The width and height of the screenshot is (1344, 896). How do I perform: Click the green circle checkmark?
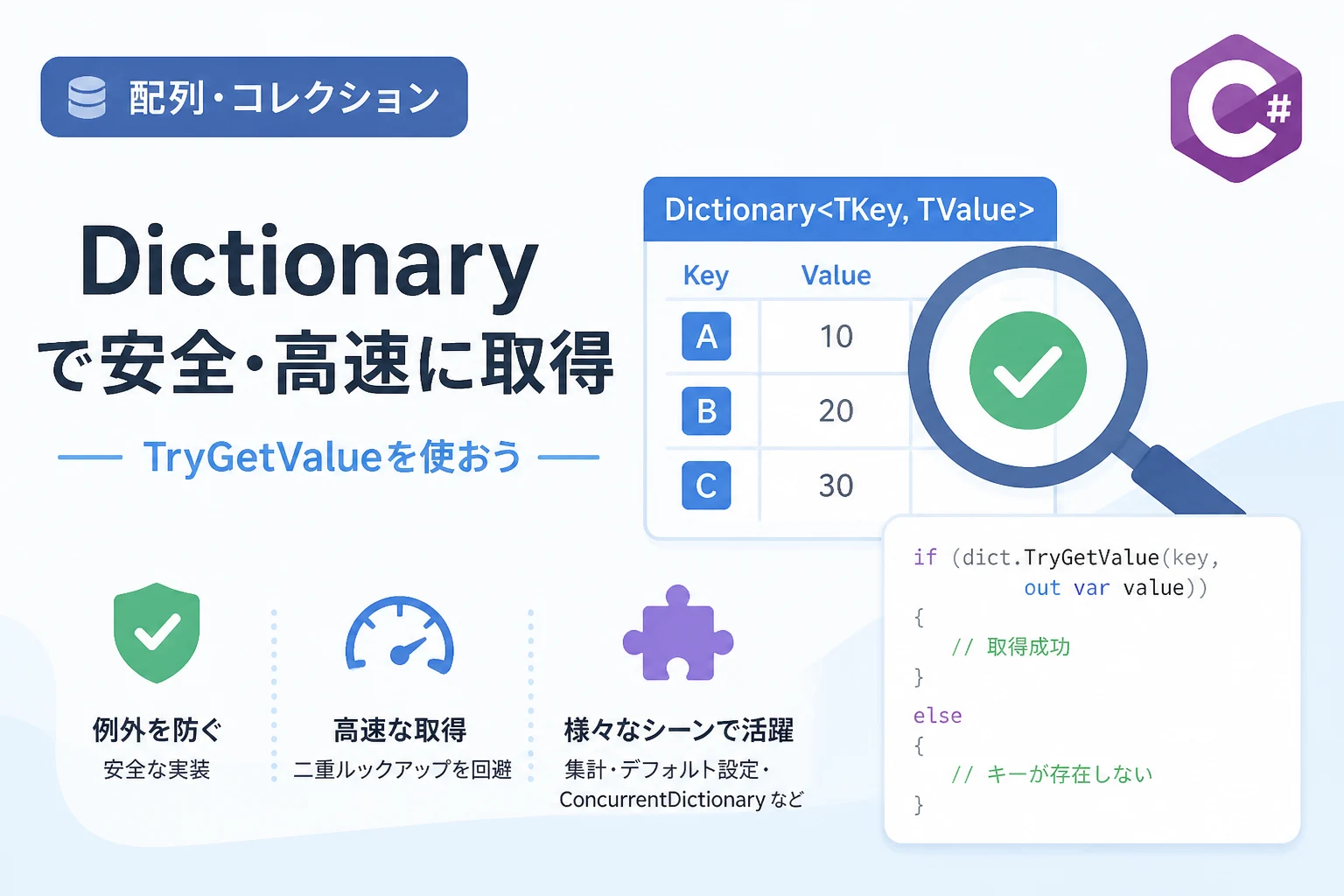1028,370
